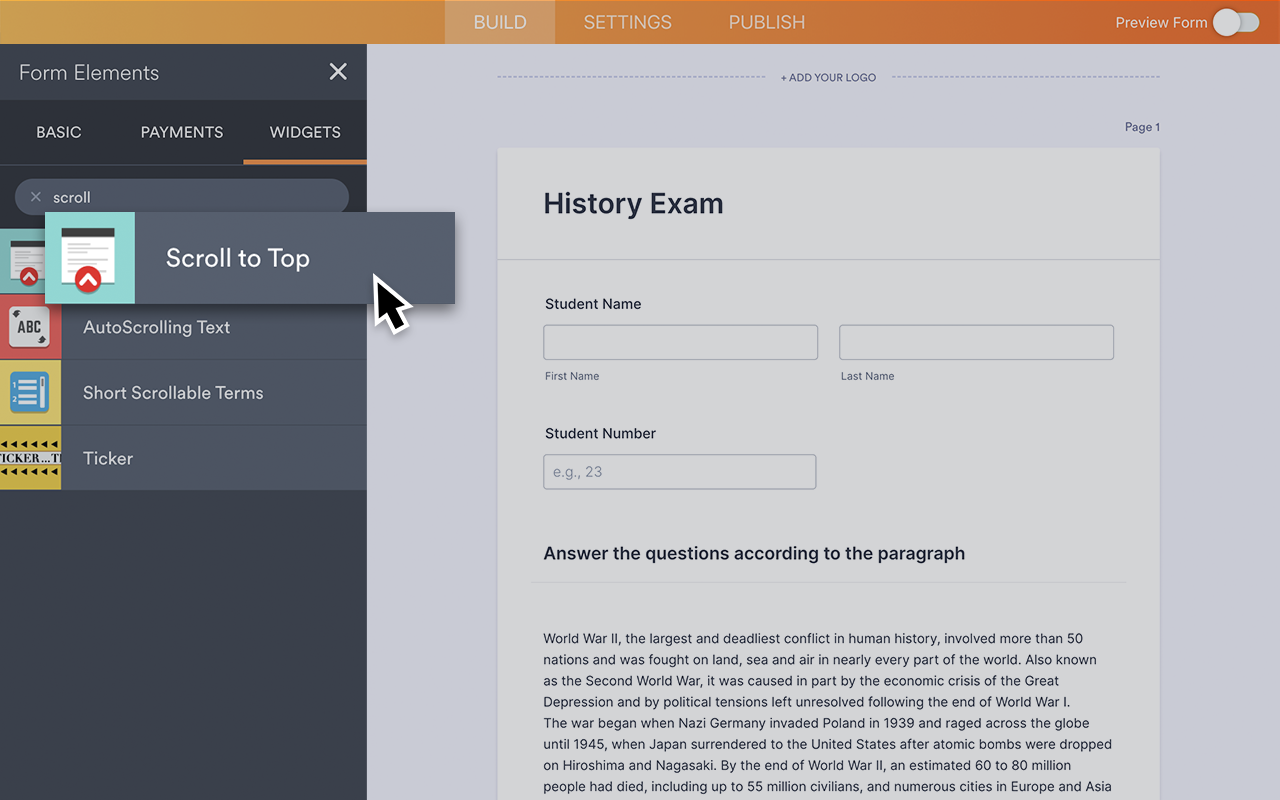
Task: Open the SETTINGS top menu
Action: coord(628,22)
